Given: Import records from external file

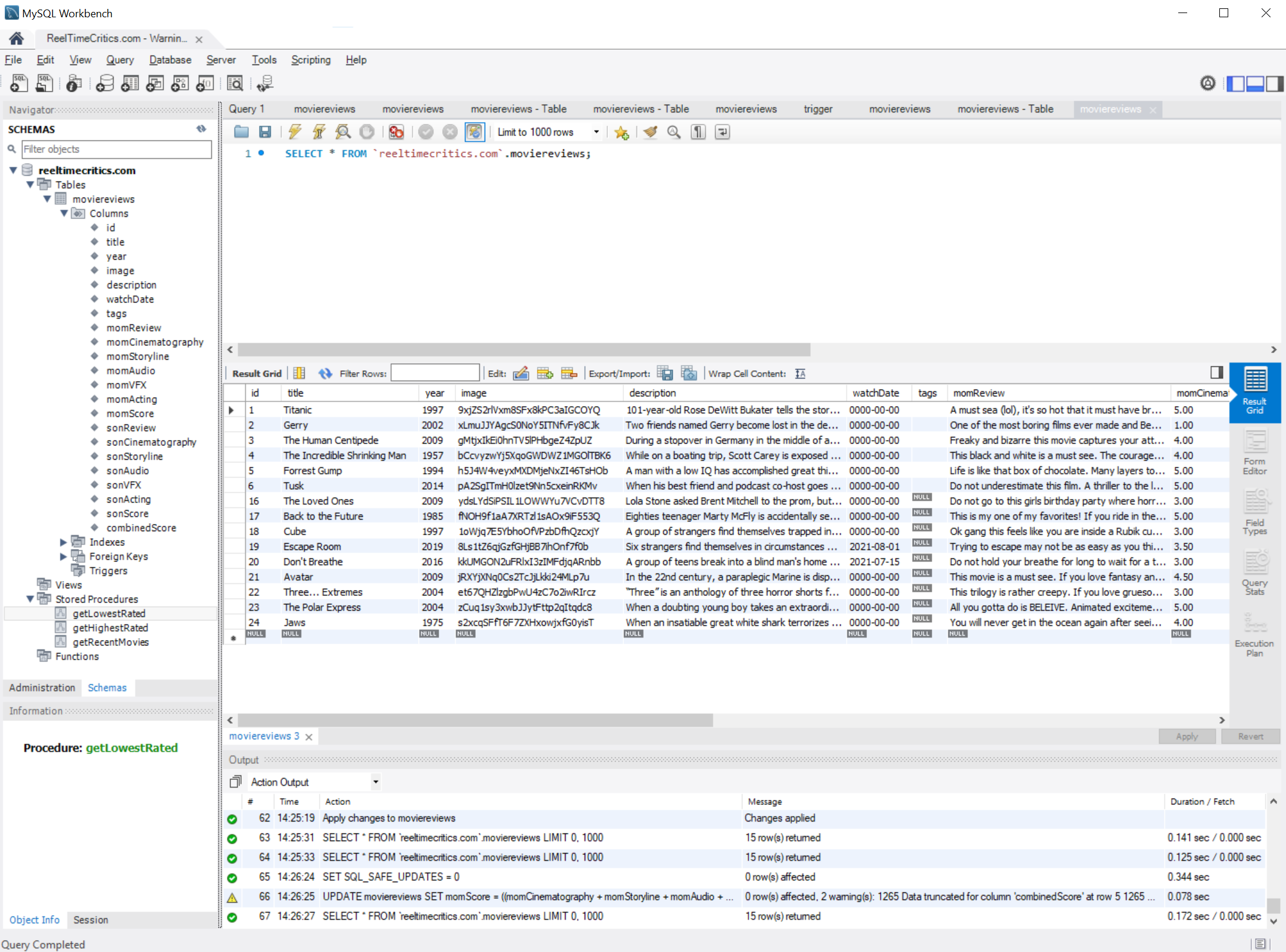Looking at the screenshot, I should click(x=689, y=373).
